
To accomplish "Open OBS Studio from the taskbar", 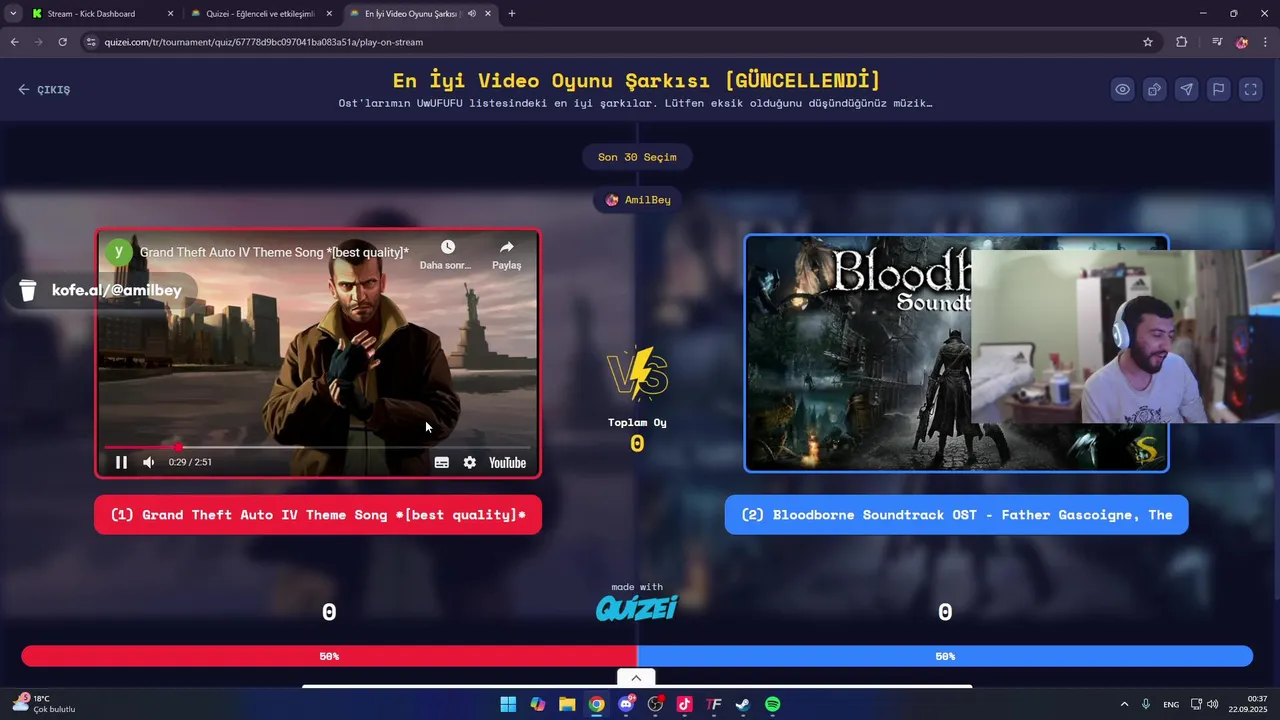I will (x=656, y=704).
